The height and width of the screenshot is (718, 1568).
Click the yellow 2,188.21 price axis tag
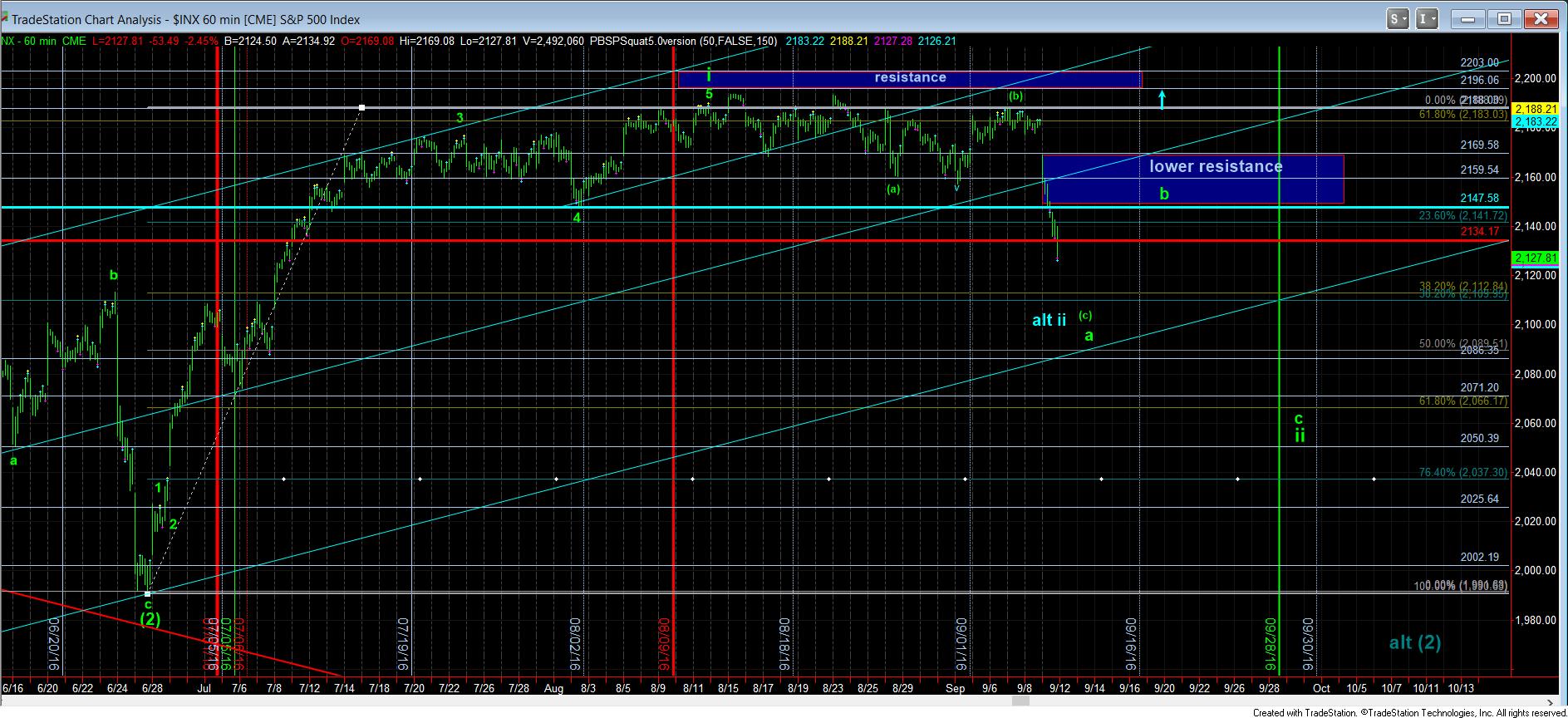[x=1536, y=109]
